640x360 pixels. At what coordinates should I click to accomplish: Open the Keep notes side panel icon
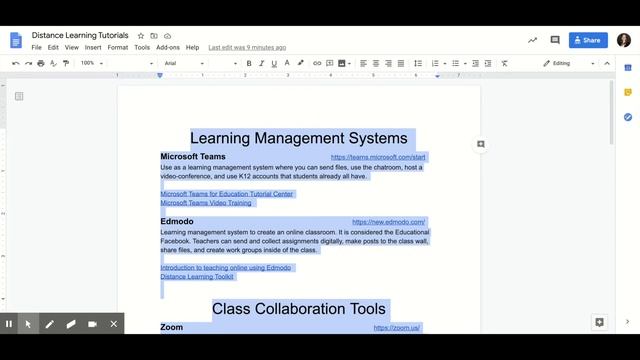pyautogui.click(x=628, y=92)
